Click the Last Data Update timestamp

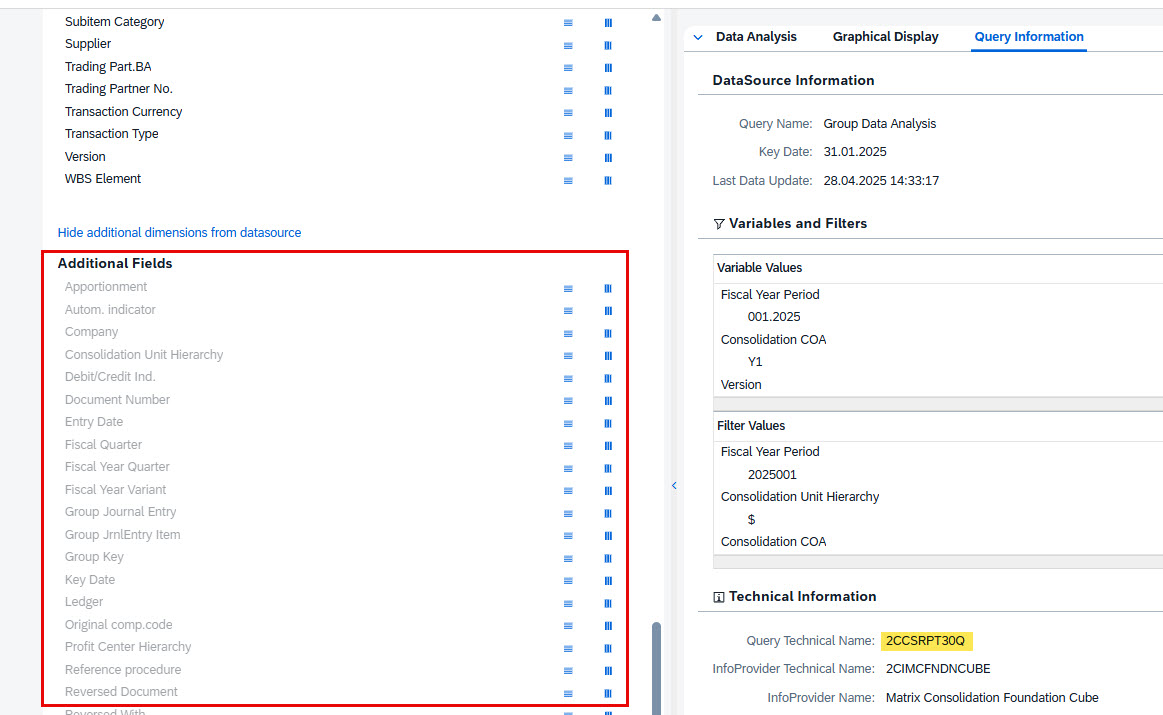pos(881,180)
